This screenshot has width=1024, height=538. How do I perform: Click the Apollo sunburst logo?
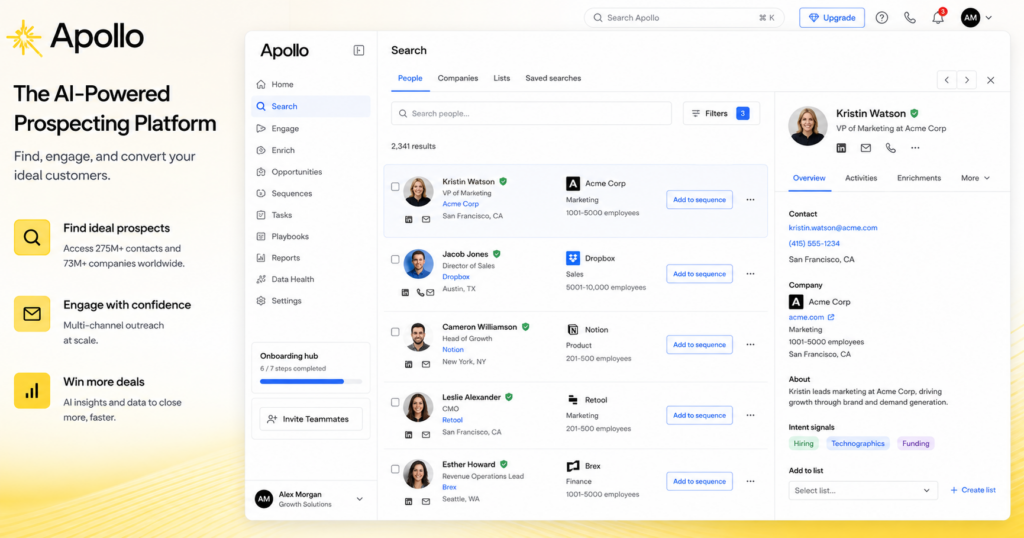(24, 38)
